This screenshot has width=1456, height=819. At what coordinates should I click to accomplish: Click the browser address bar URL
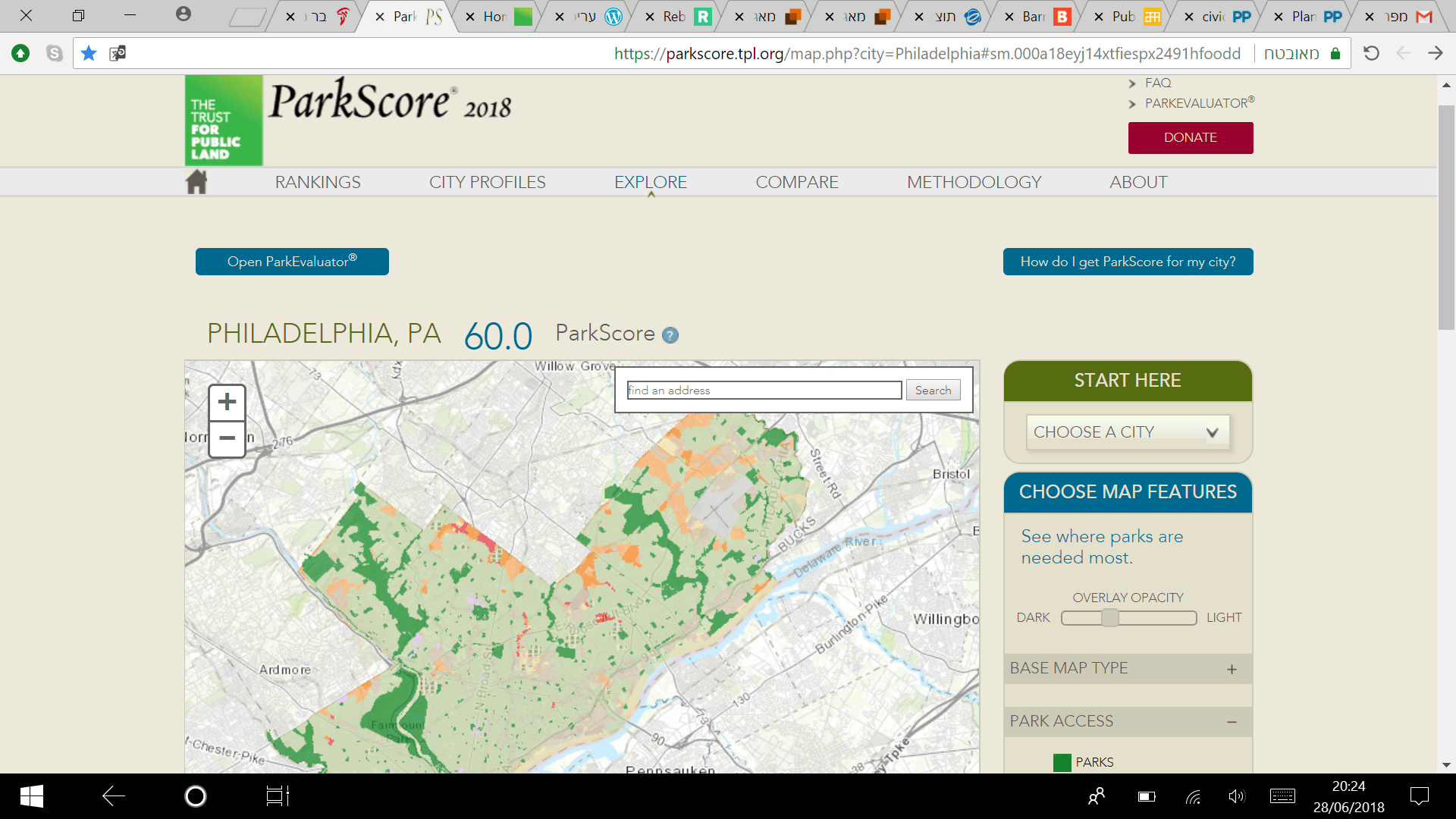(x=927, y=53)
